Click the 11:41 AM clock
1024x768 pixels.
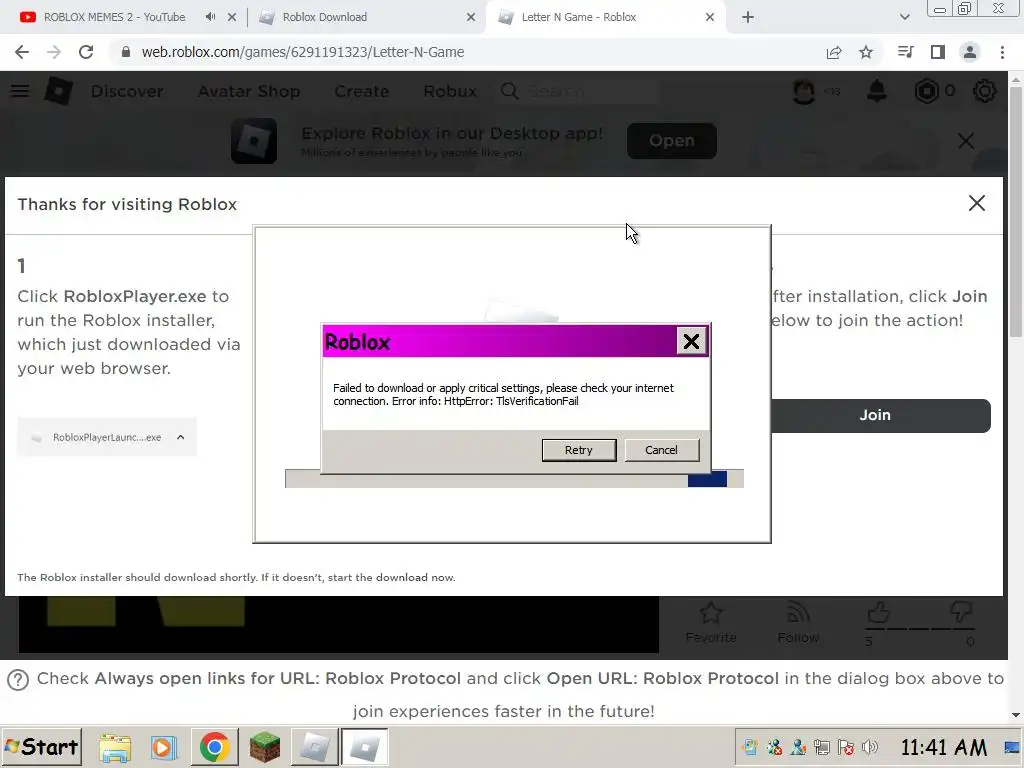click(x=944, y=747)
